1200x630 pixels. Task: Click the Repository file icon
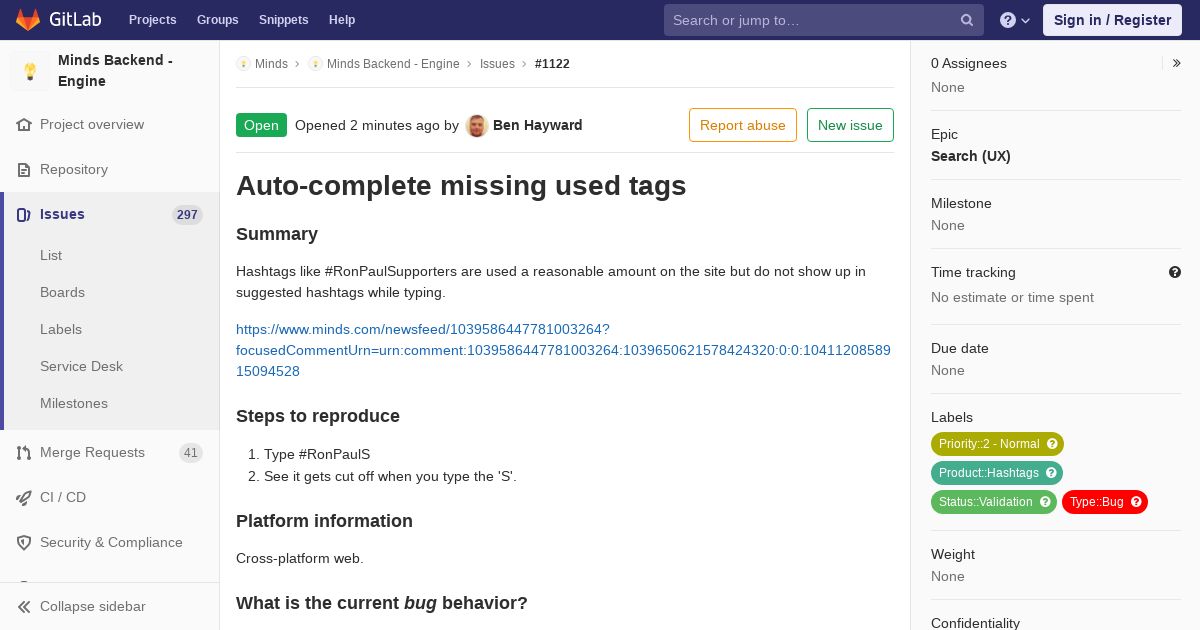24,170
